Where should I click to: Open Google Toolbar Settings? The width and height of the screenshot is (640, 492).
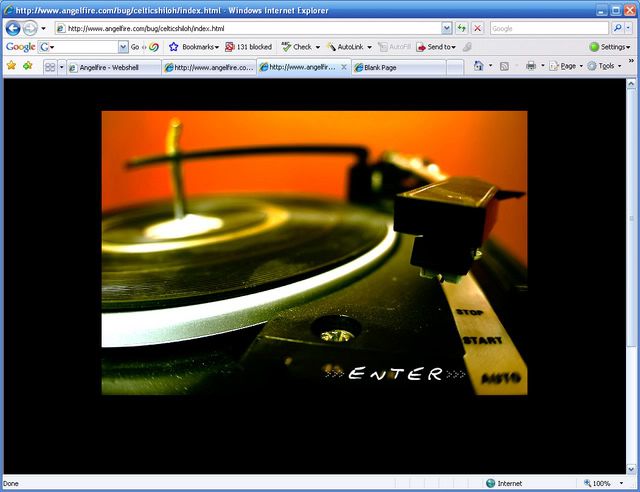[610, 47]
